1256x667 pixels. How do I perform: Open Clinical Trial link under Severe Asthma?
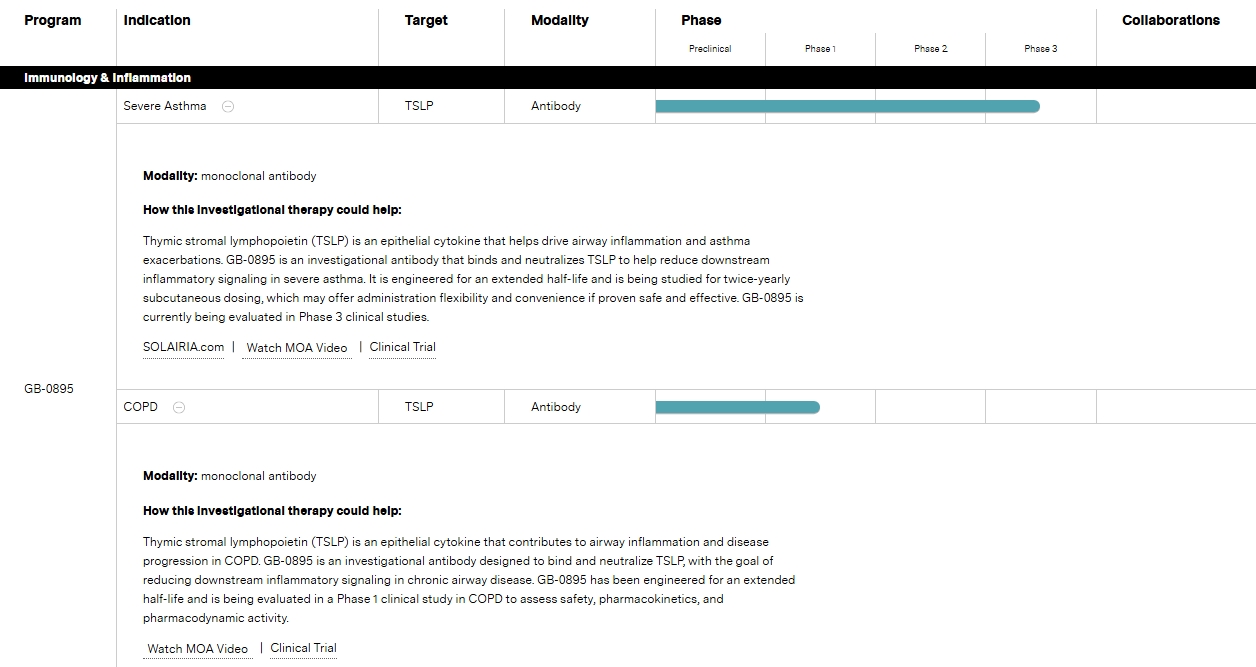pyautogui.click(x=403, y=347)
